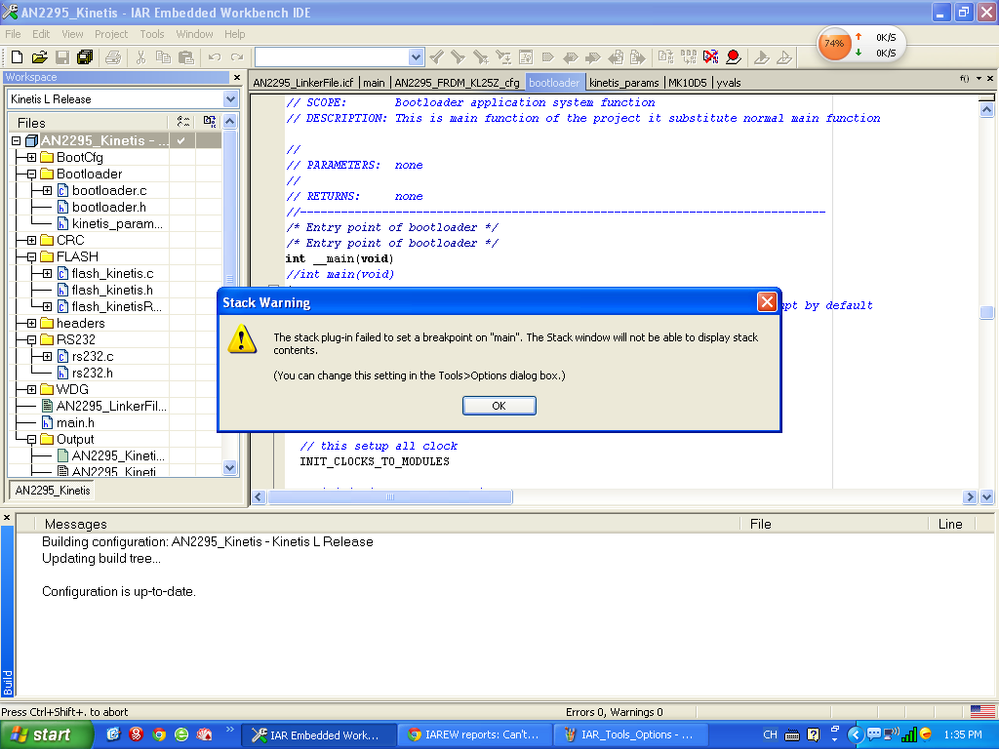This screenshot has height=749, width=999.
Task: Click the Go to bookmark flag icon
Action: 548,57
